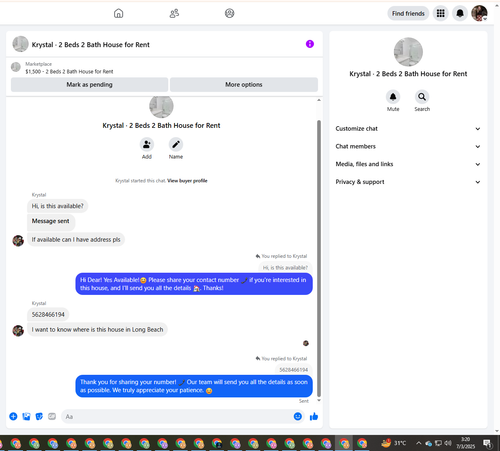Click the small seen-by avatar indicator
The image size is (500, 451).
click(306, 343)
